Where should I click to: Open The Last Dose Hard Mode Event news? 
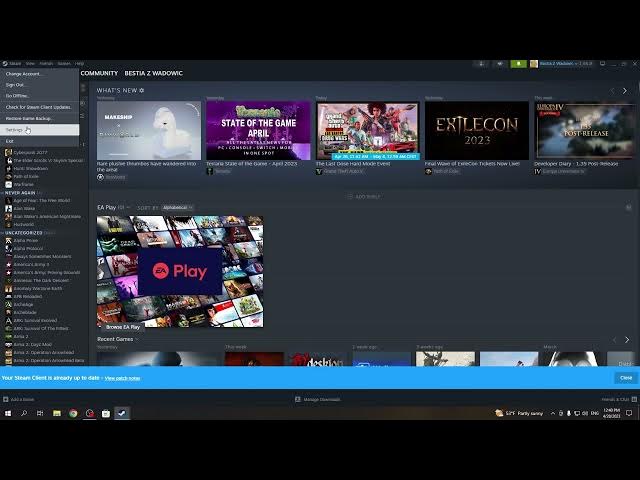368,131
